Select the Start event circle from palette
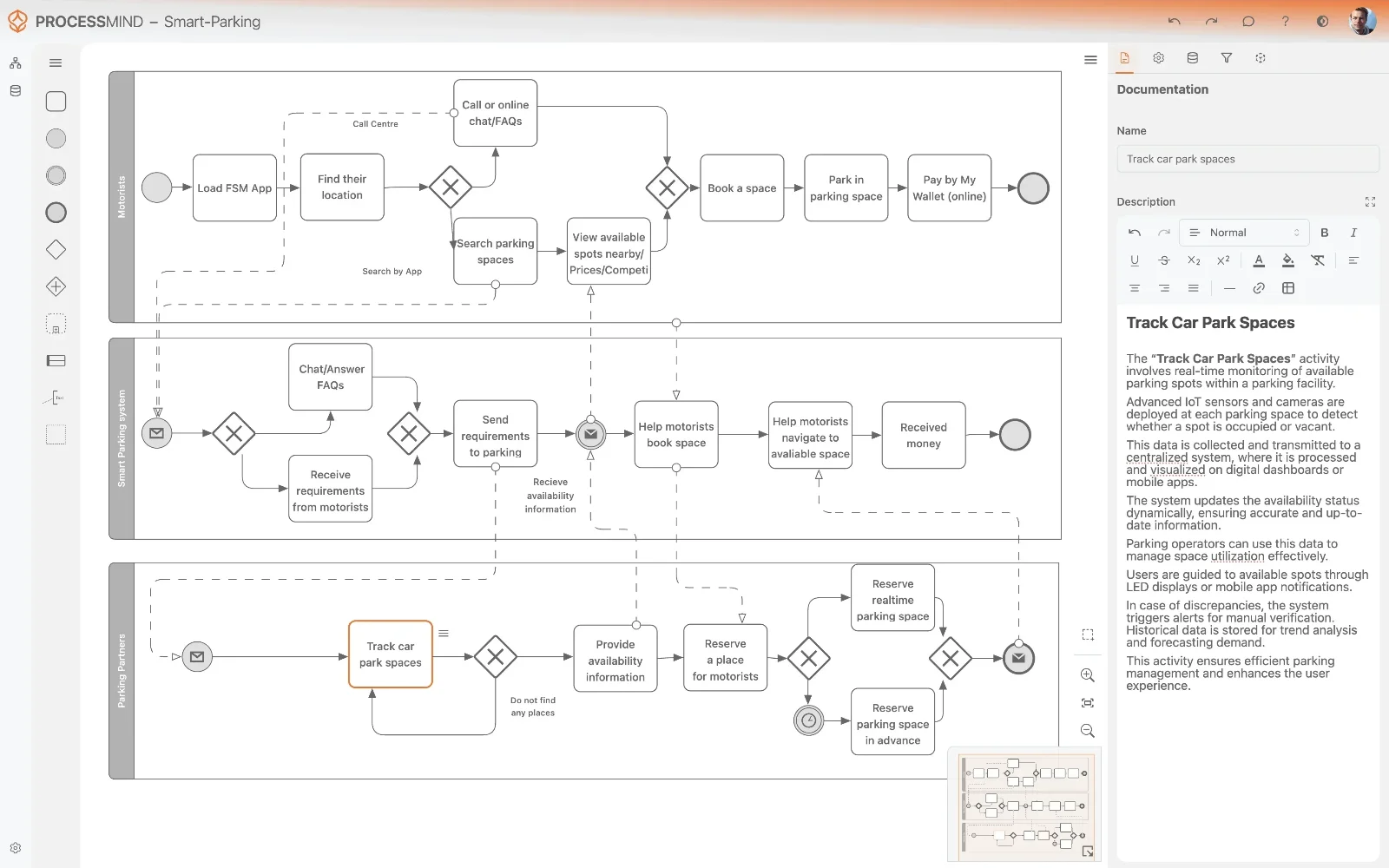The image size is (1389, 868). [x=56, y=138]
